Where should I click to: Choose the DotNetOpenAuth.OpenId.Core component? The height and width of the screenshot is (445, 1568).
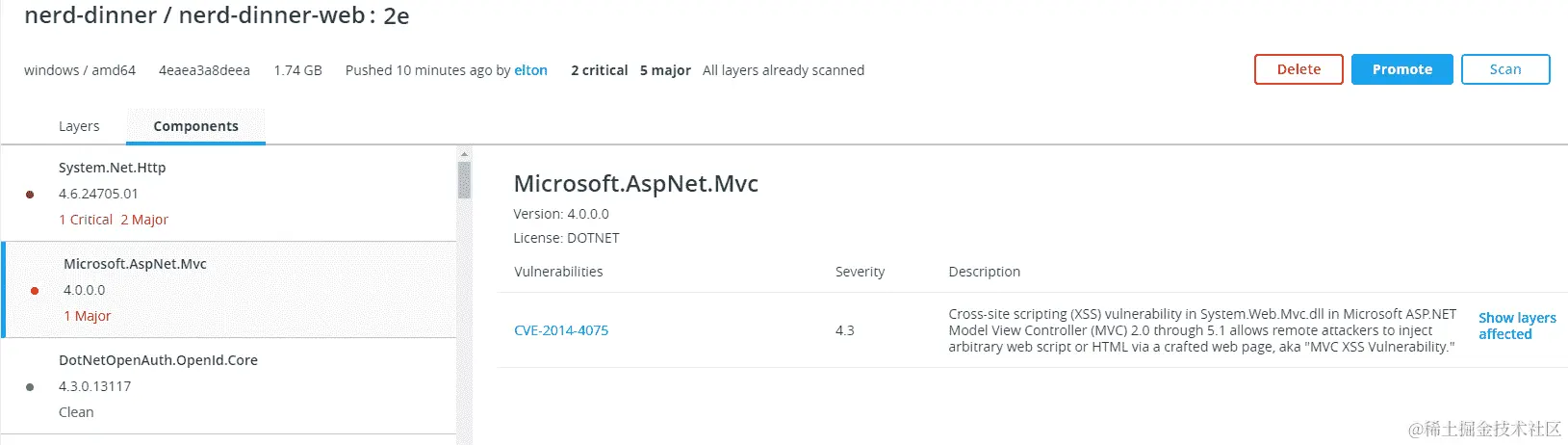pos(158,360)
